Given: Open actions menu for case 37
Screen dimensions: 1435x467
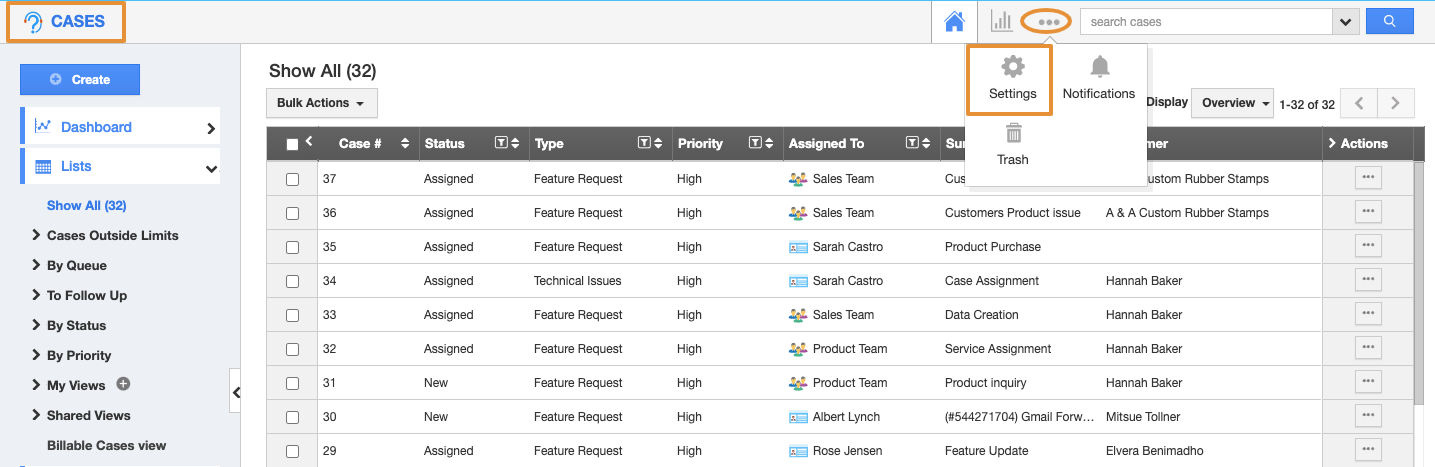Looking at the screenshot, I should click(1368, 178).
